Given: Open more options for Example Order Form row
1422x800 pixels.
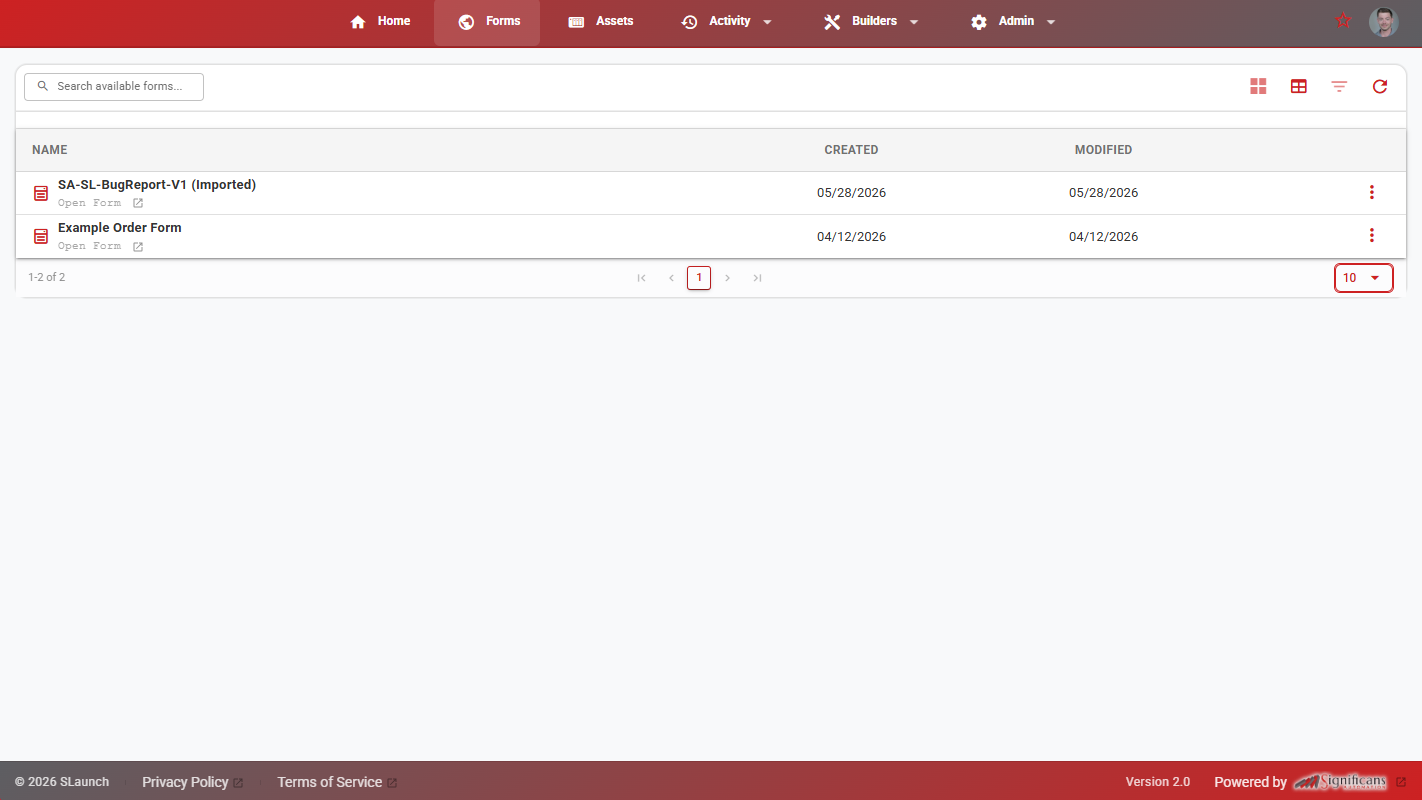Looking at the screenshot, I should click(x=1371, y=235).
